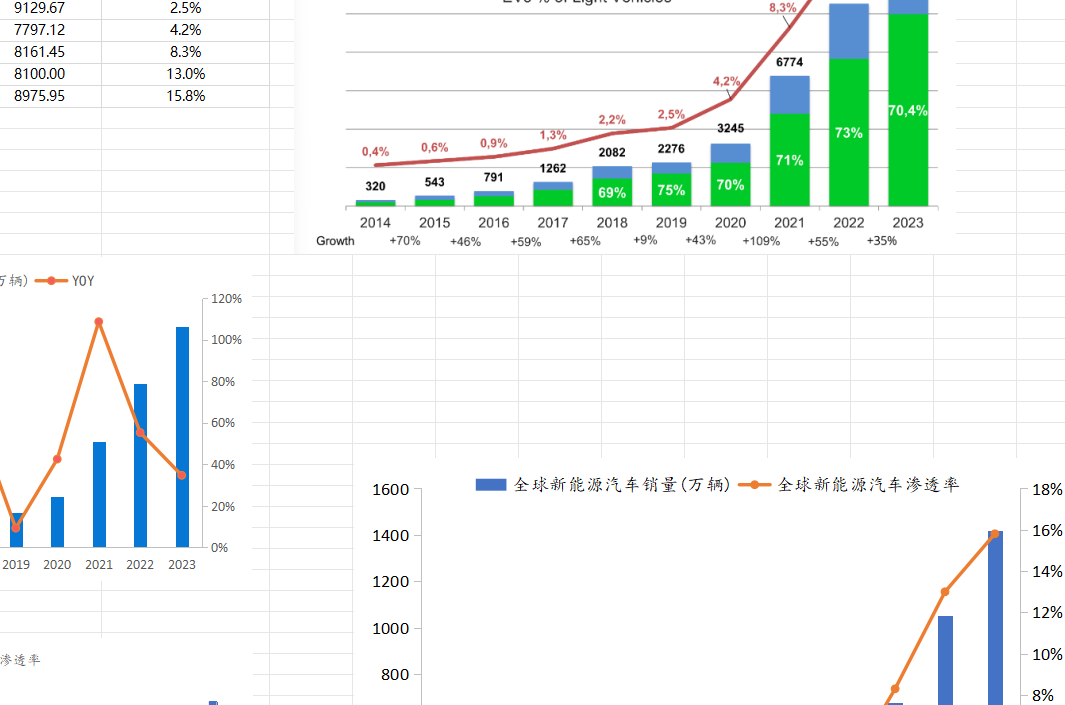Screen dimensions: 1065x705
Task: Select the 4.2% cell in the table
Action: [x=187, y=30]
